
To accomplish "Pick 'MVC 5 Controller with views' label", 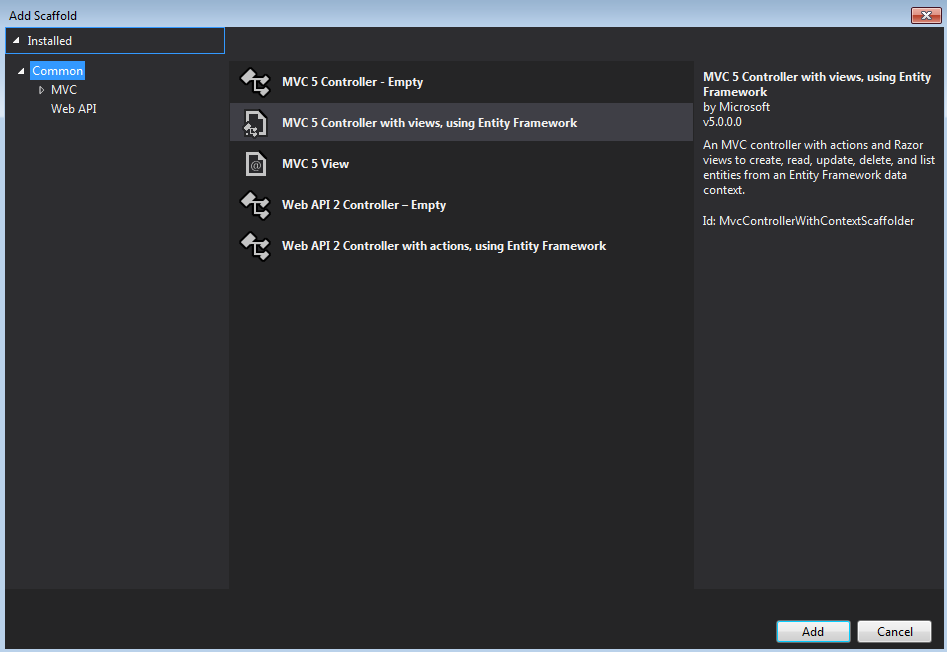I will pos(429,123).
